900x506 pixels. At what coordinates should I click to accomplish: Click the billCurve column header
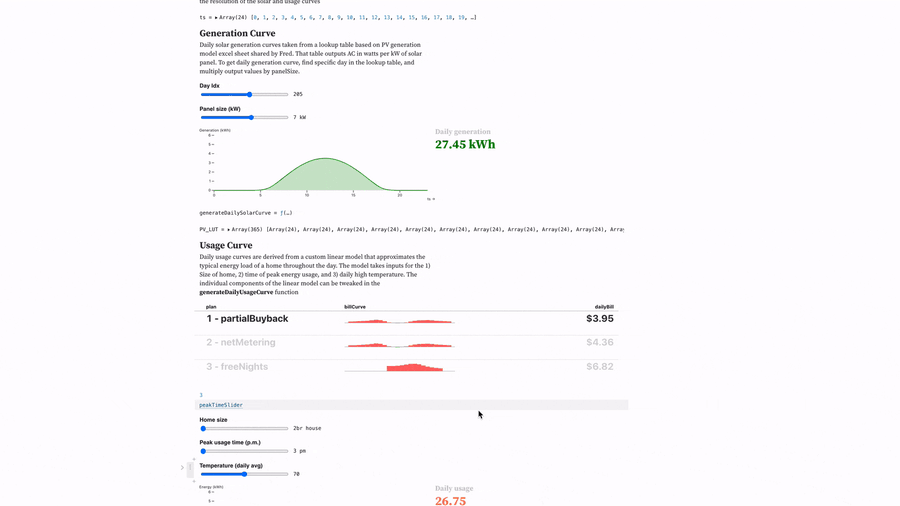pyautogui.click(x=355, y=307)
